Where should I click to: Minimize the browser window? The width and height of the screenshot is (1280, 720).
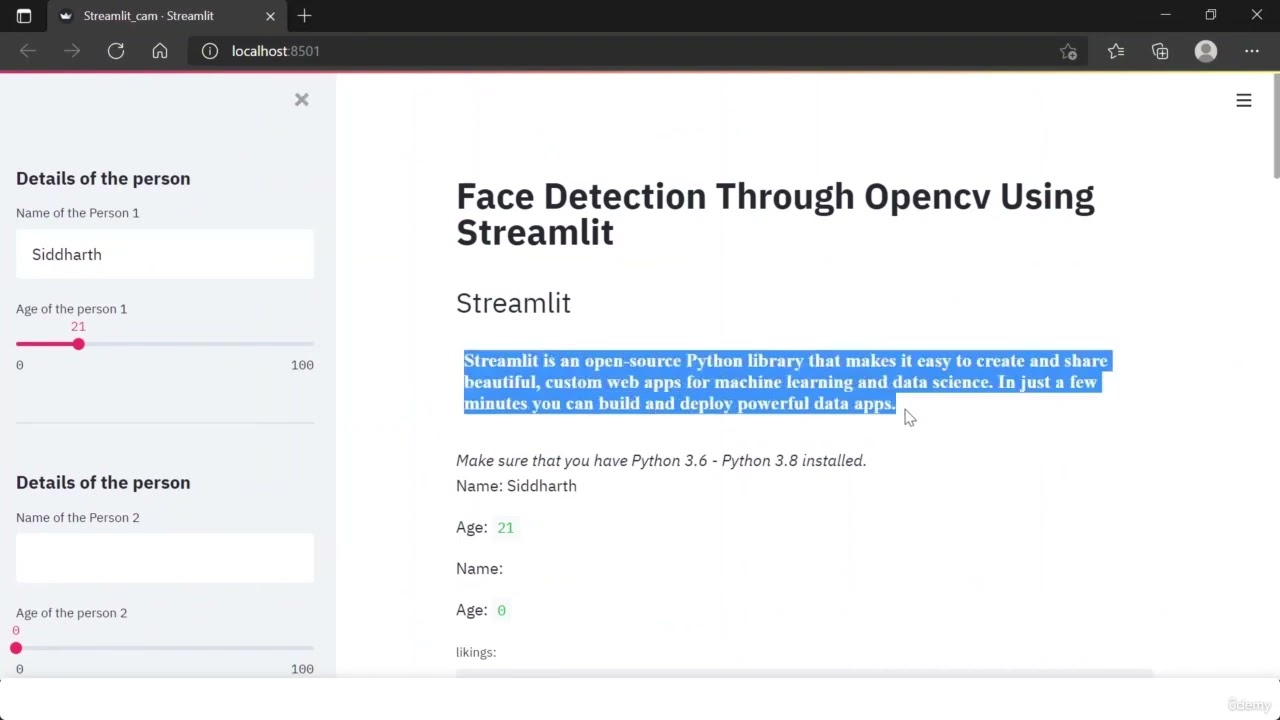pyautogui.click(x=1165, y=15)
